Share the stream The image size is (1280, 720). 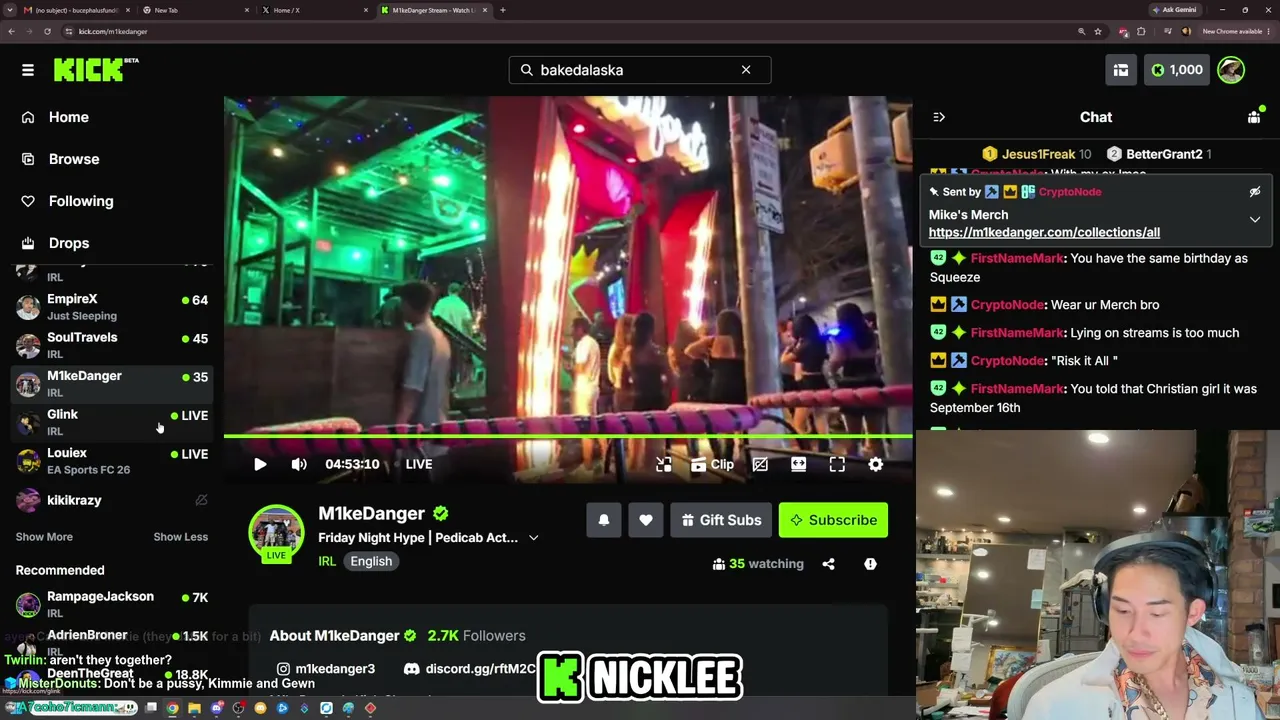click(x=828, y=564)
